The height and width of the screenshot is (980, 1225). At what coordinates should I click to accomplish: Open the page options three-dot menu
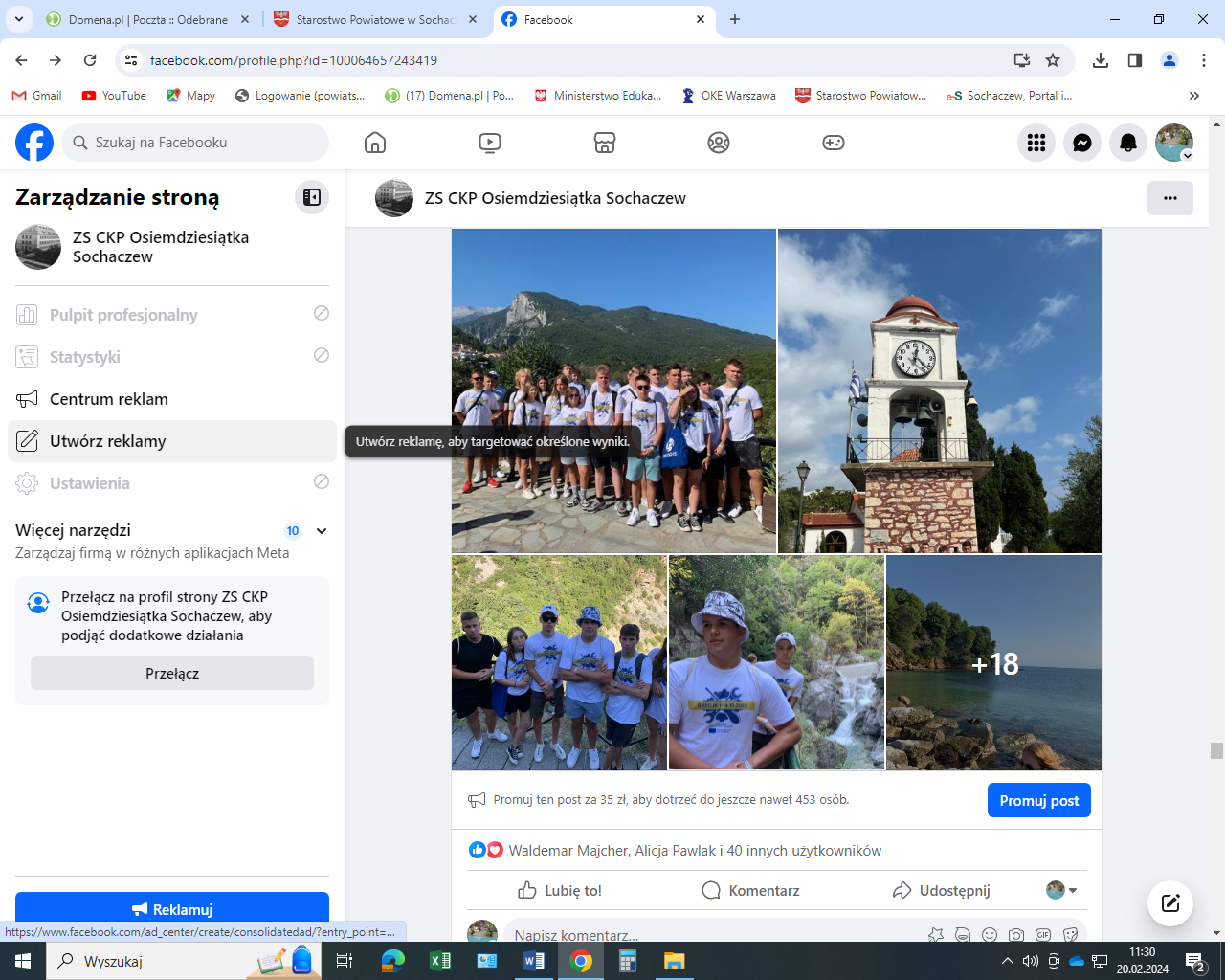tap(1169, 198)
